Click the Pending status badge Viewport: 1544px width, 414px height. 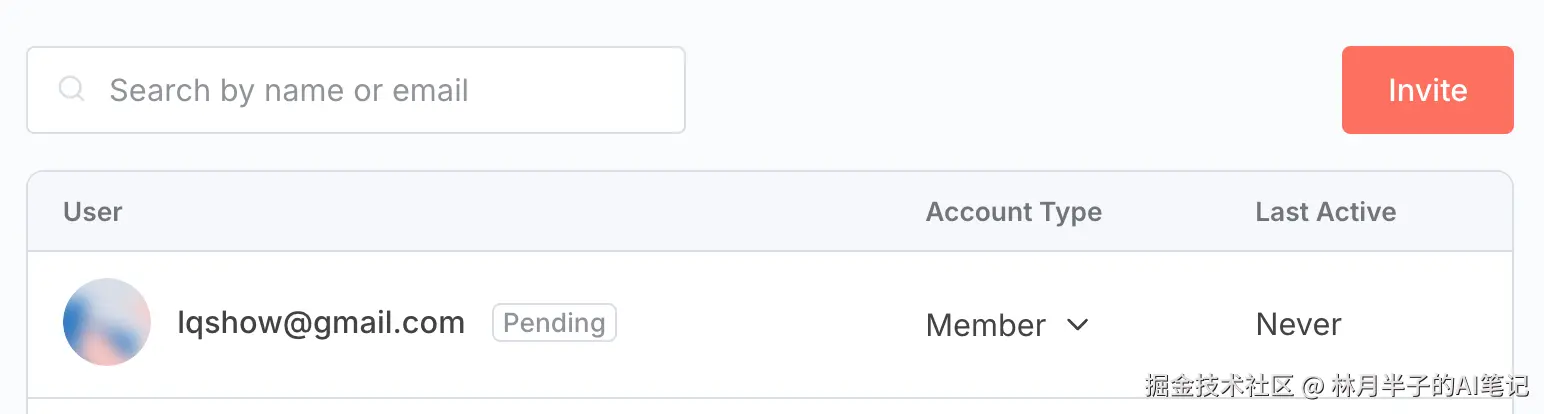click(x=554, y=323)
